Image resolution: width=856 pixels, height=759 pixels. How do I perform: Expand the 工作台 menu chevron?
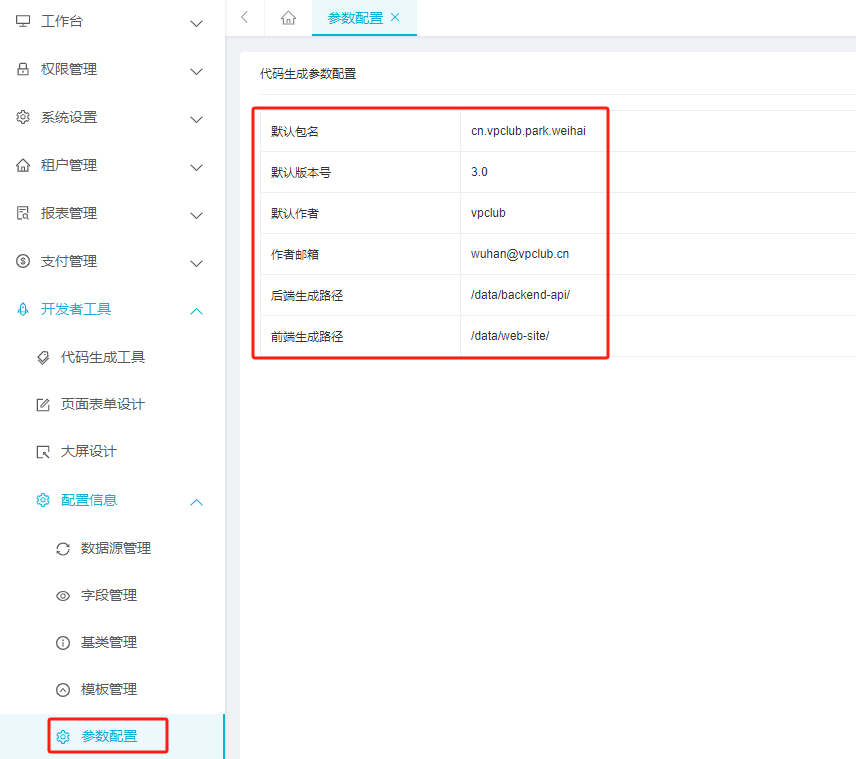pyautogui.click(x=197, y=23)
